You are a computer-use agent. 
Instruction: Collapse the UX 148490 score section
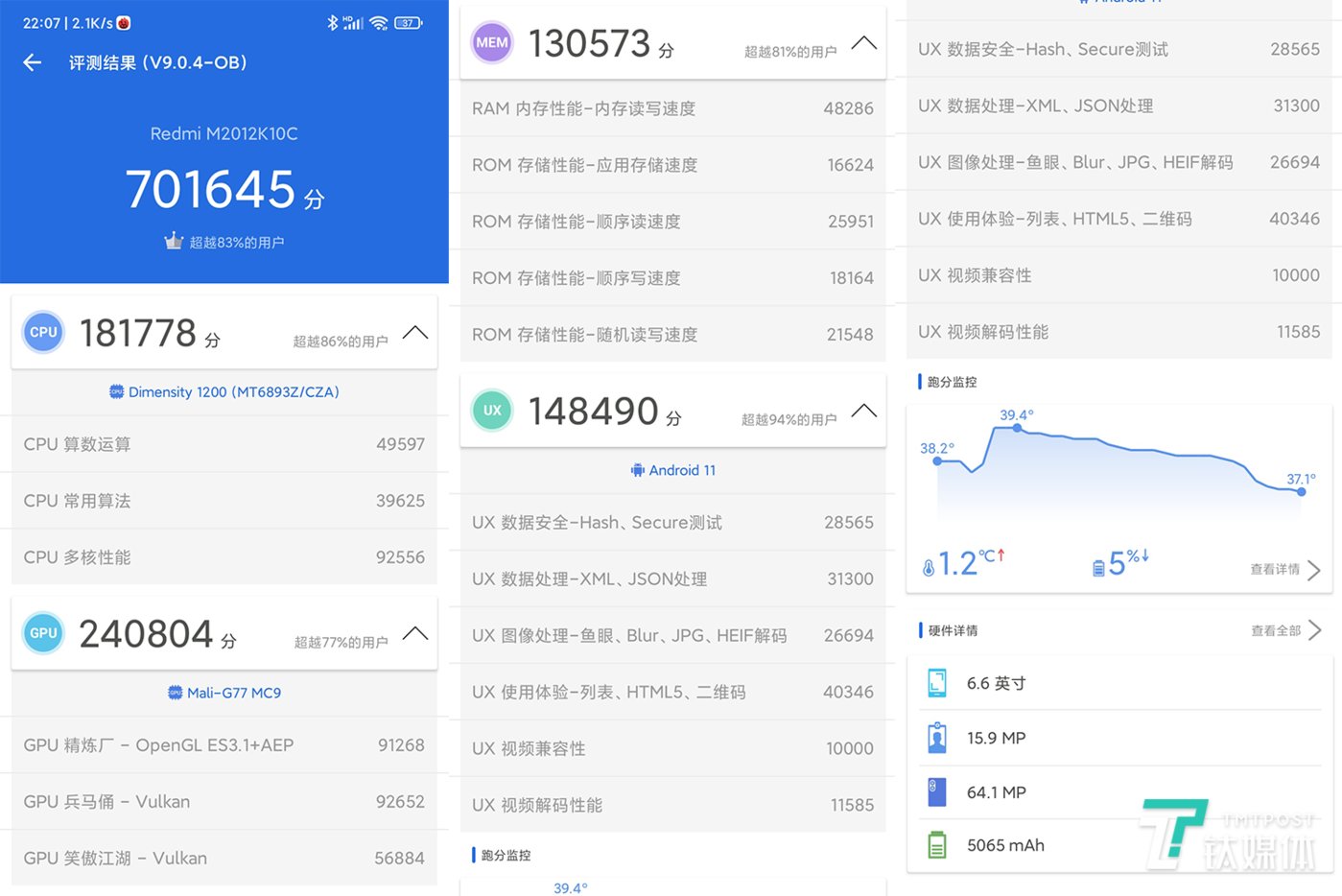click(x=864, y=411)
